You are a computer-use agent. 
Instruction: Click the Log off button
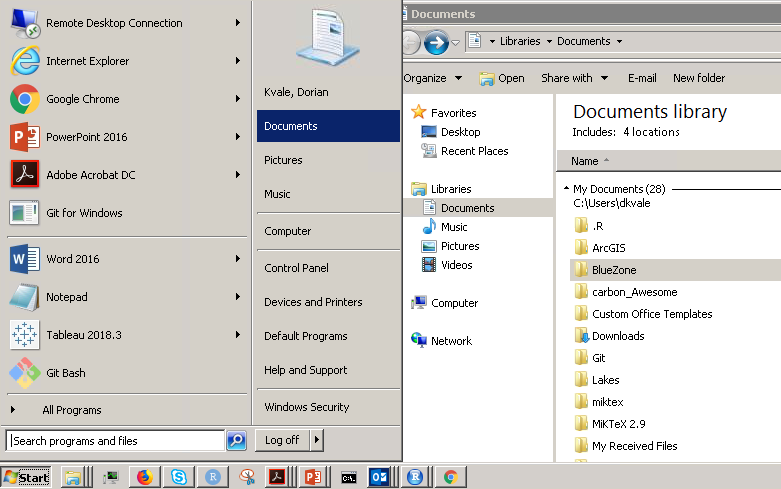point(282,440)
